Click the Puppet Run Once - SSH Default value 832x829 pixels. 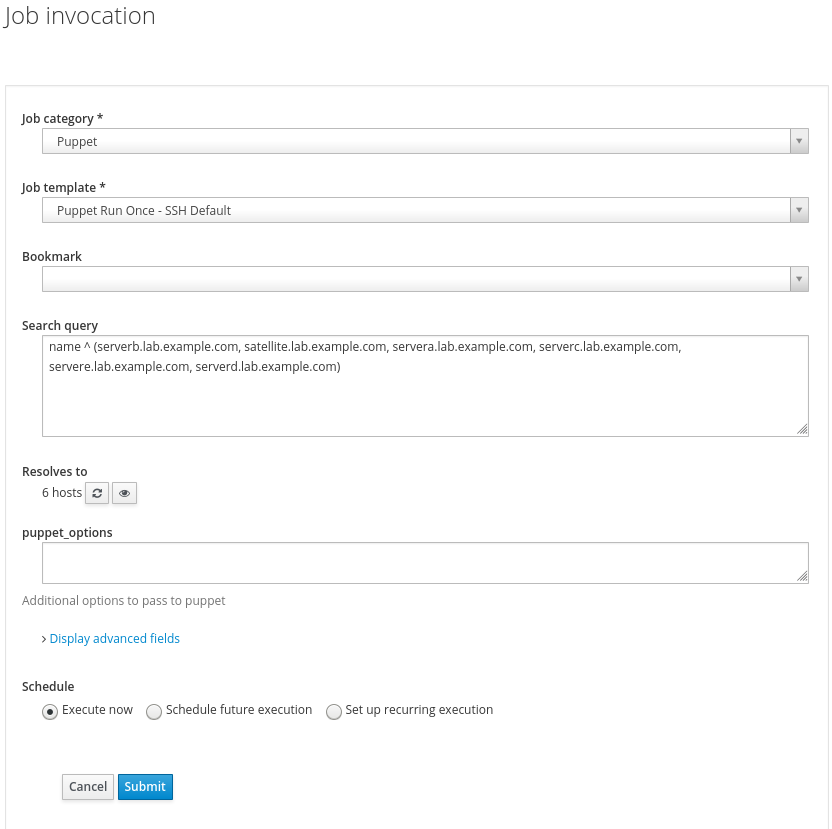click(144, 211)
